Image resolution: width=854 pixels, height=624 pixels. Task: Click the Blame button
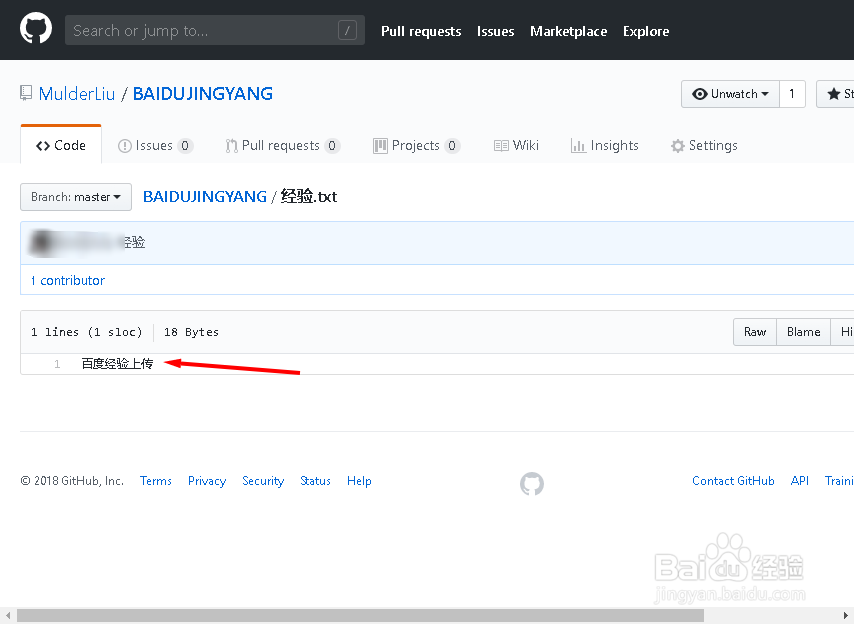803,332
